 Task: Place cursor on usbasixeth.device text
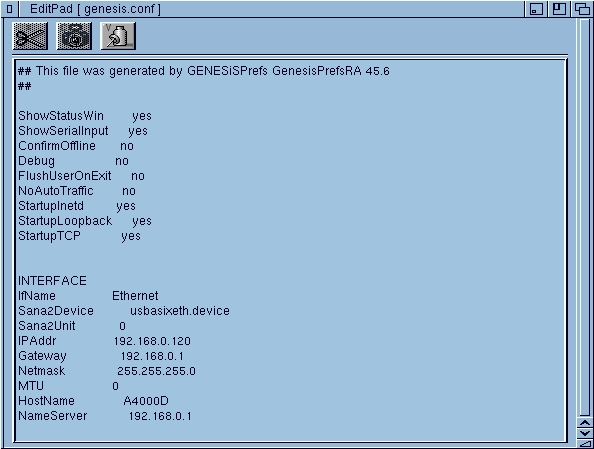coord(180,311)
